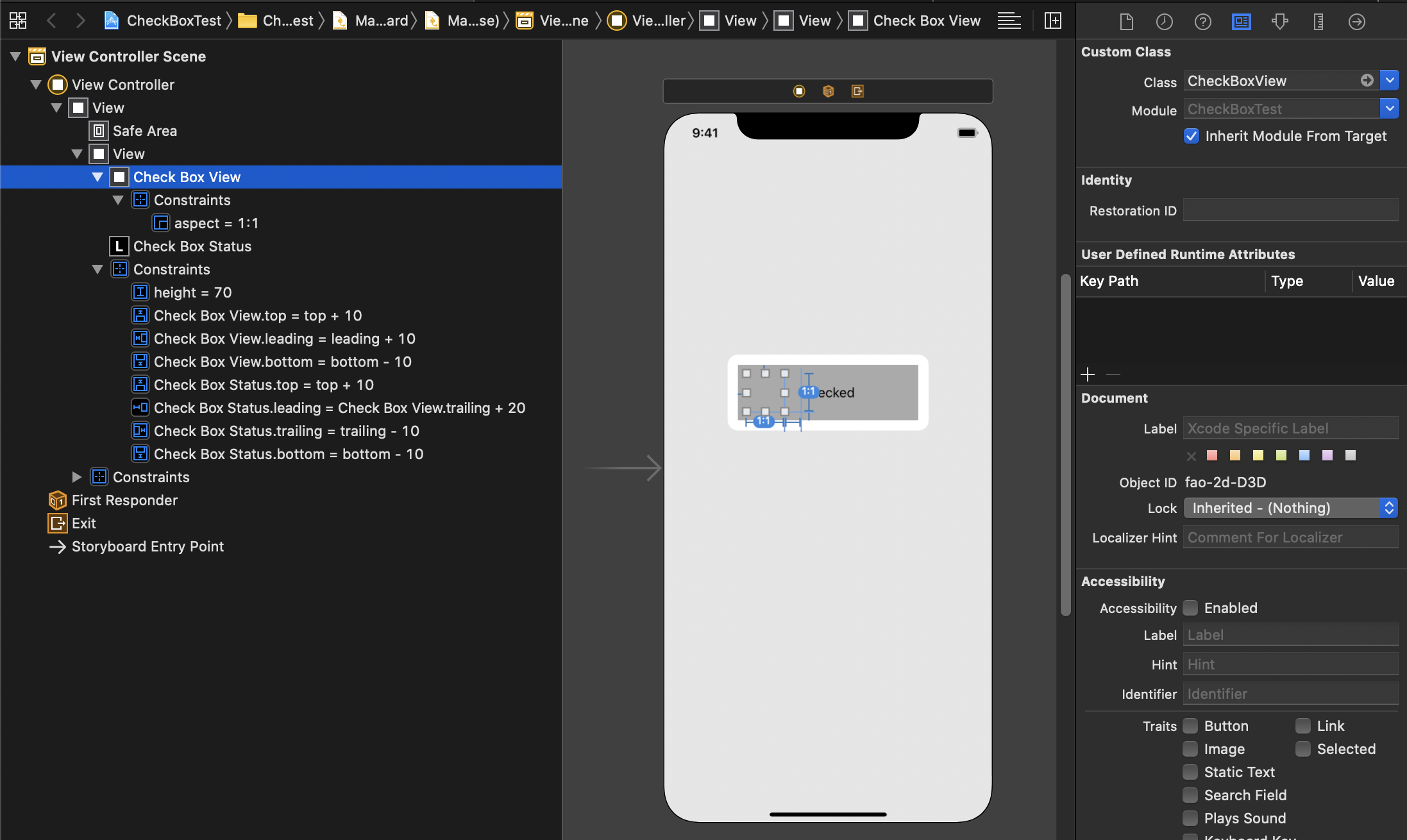Image resolution: width=1407 pixels, height=840 pixels.
Task: Open the Size inspector ruler icon
Action: [x=1319, y=22]
